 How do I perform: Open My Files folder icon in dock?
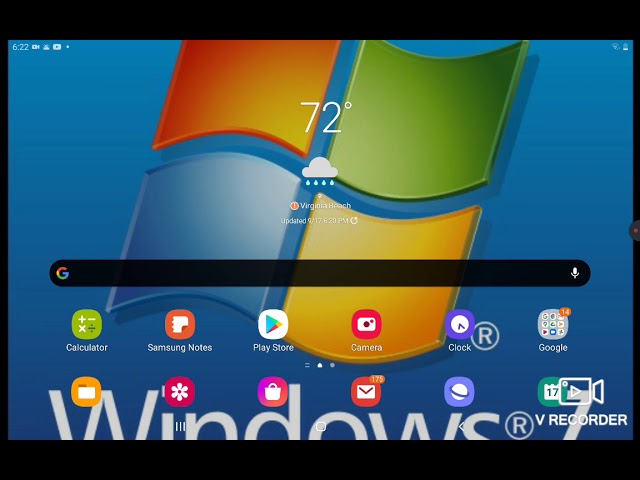[87, 392]
